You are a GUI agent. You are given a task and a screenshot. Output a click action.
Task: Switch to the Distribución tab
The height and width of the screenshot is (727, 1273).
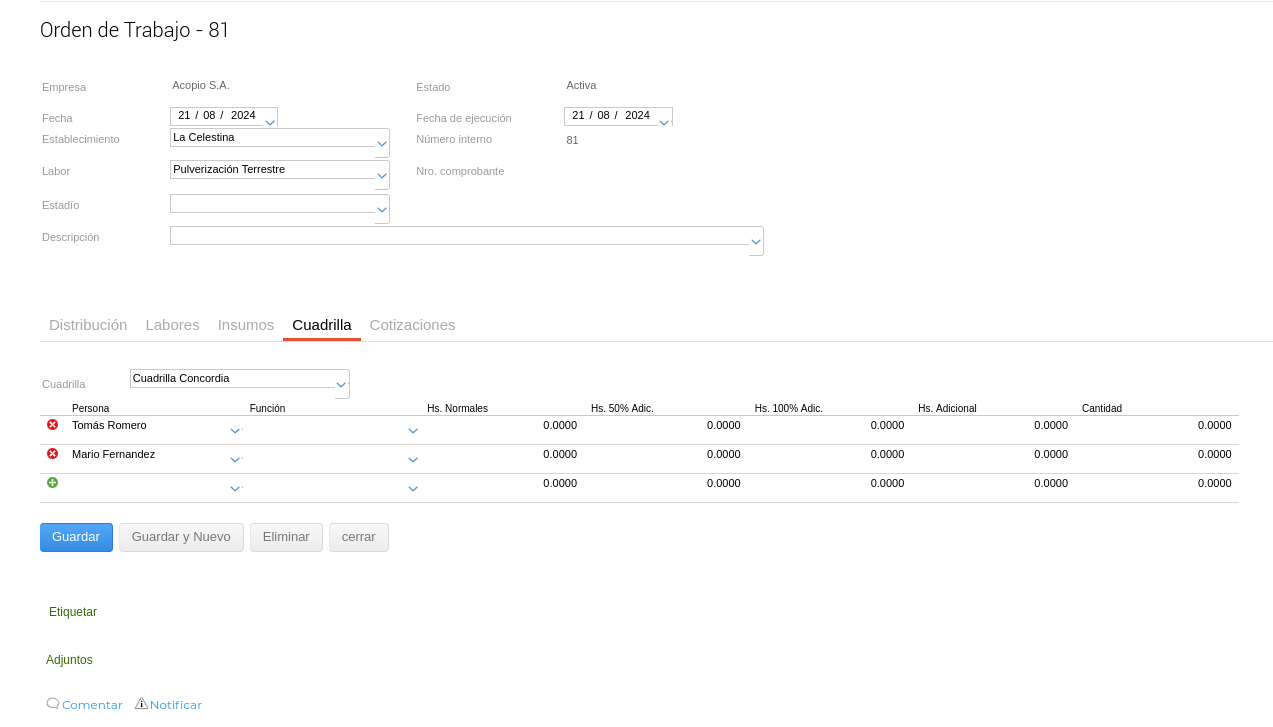(x=88, y=325)
